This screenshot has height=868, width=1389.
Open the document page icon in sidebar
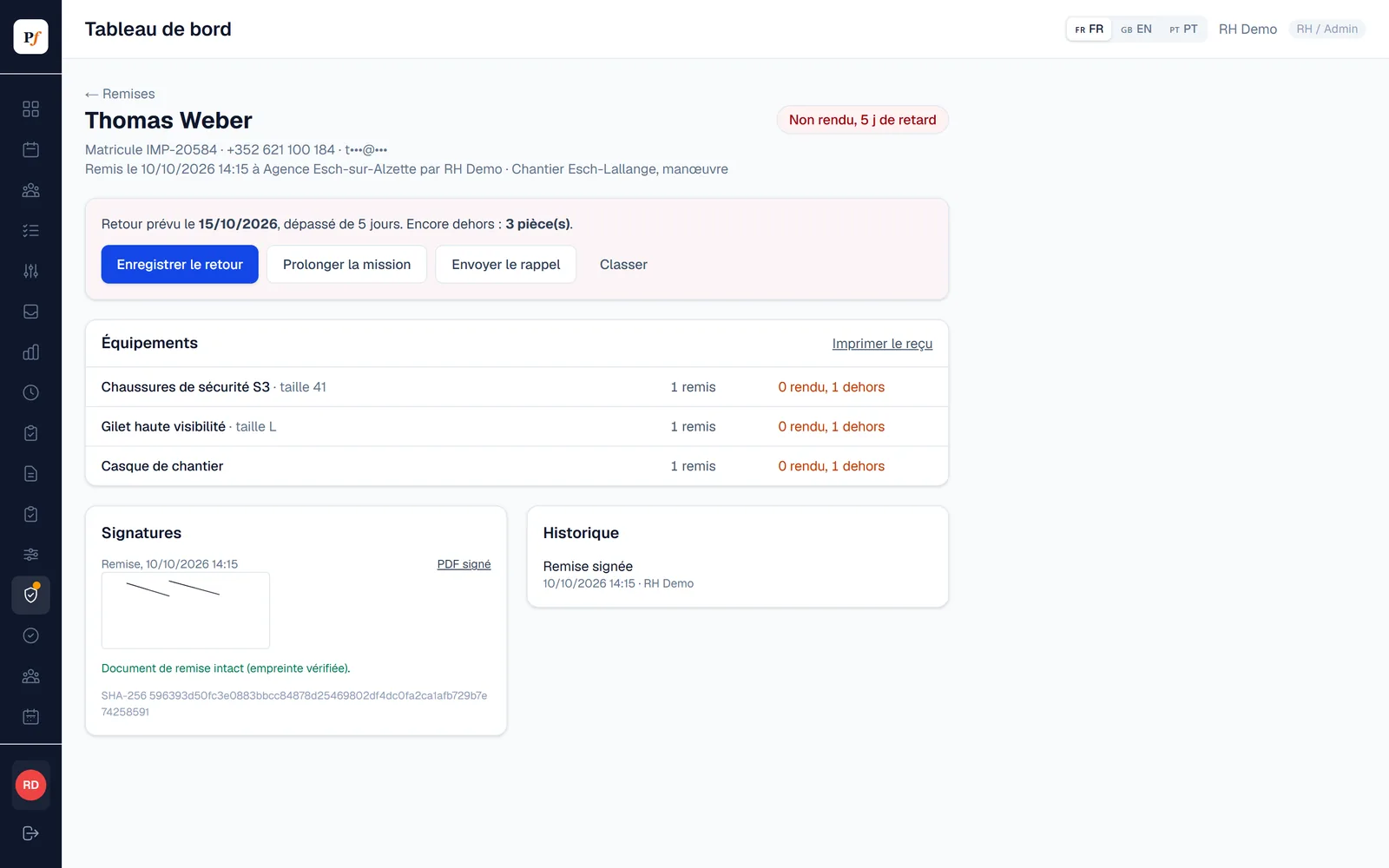[30, 473]
